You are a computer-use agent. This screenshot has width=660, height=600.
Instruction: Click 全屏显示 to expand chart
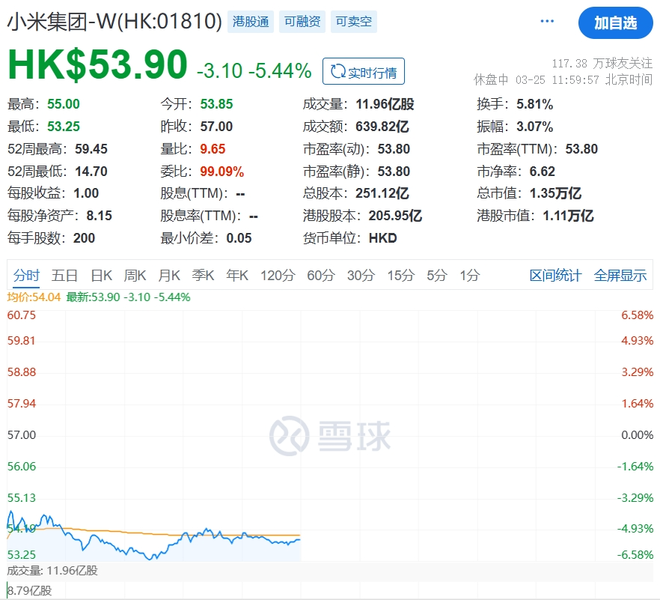point(620,275)
